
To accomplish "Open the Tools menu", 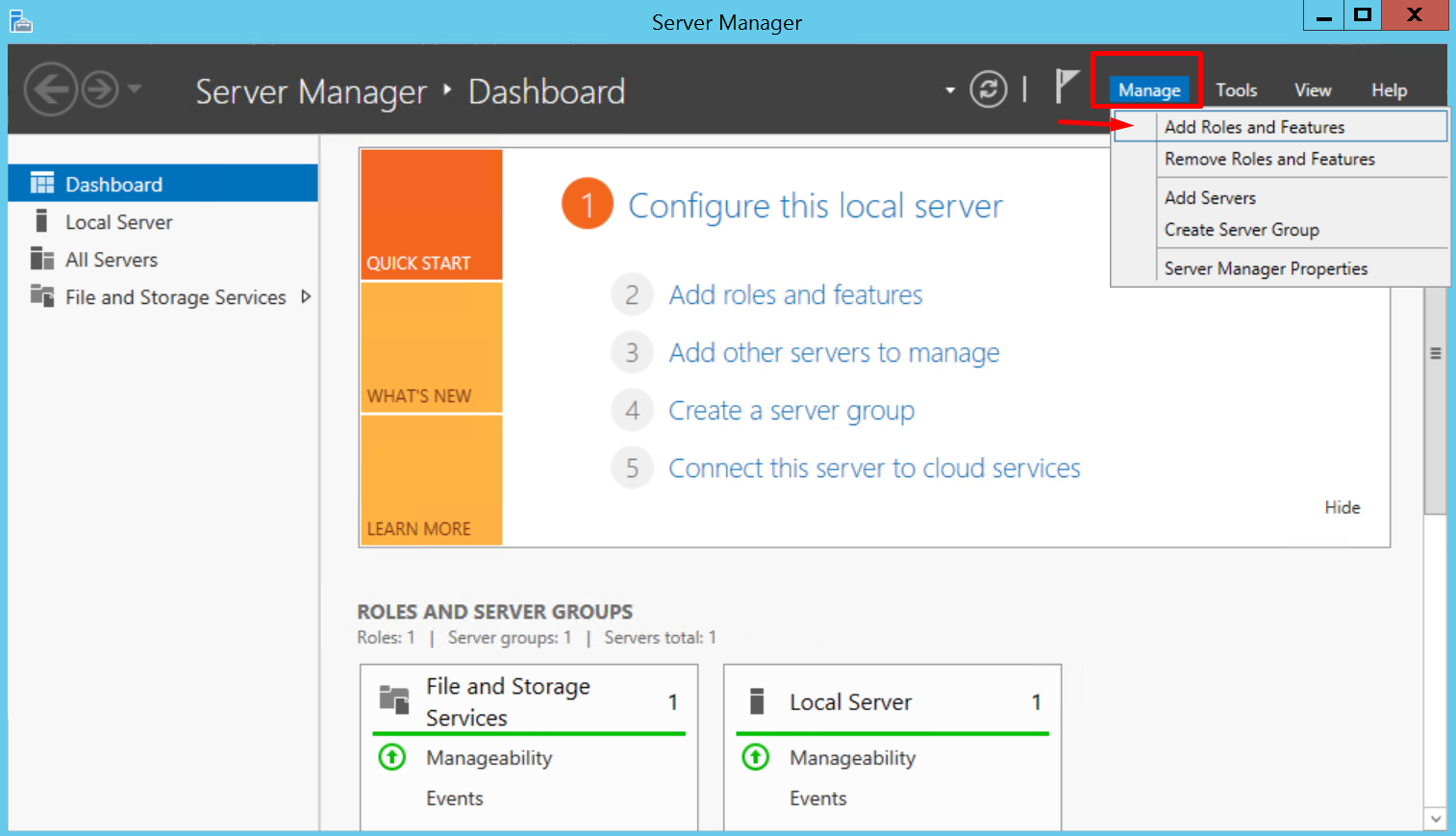I will click(x=1236, y=90).
